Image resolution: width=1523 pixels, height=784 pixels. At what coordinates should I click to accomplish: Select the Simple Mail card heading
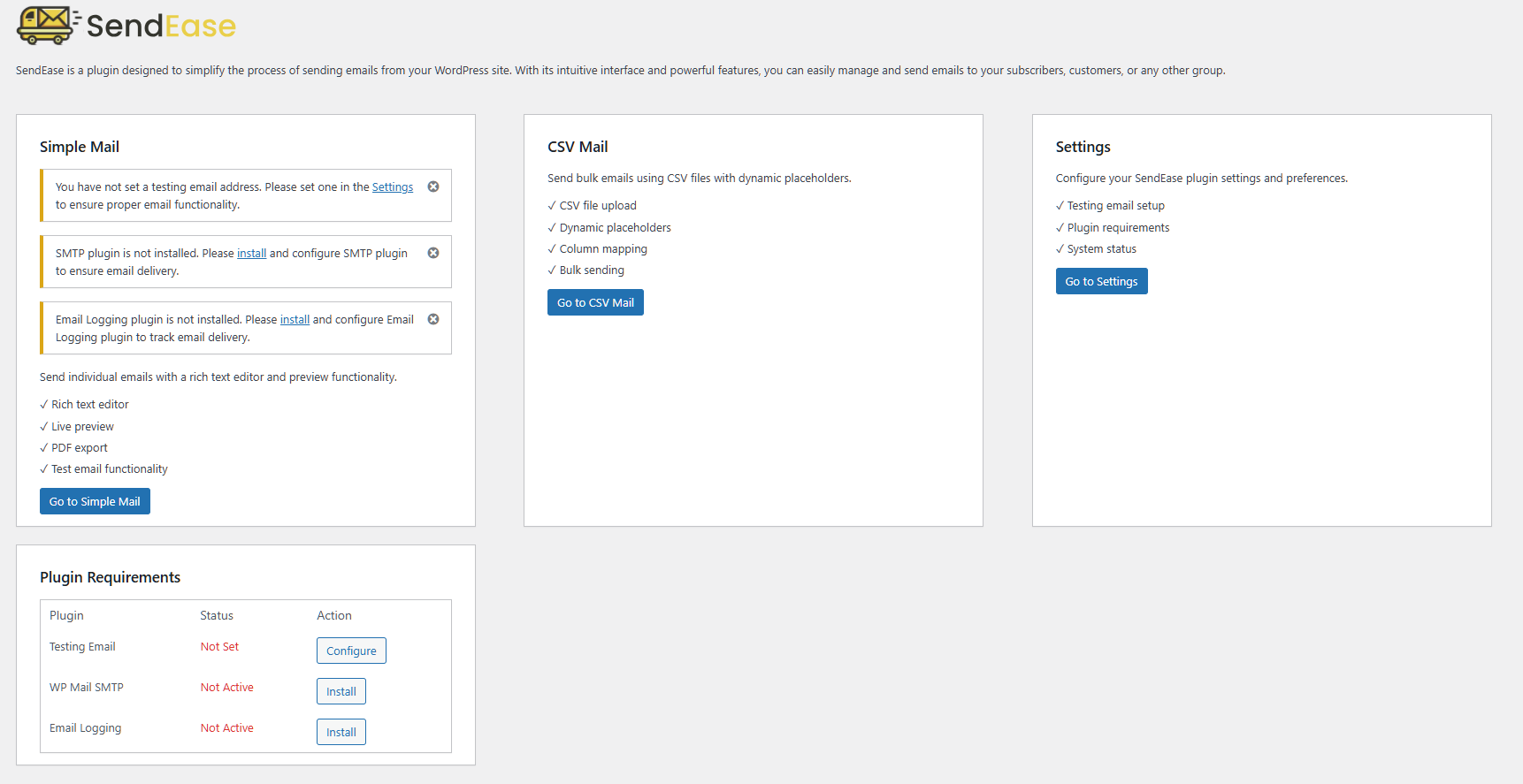tap(80, 147)
